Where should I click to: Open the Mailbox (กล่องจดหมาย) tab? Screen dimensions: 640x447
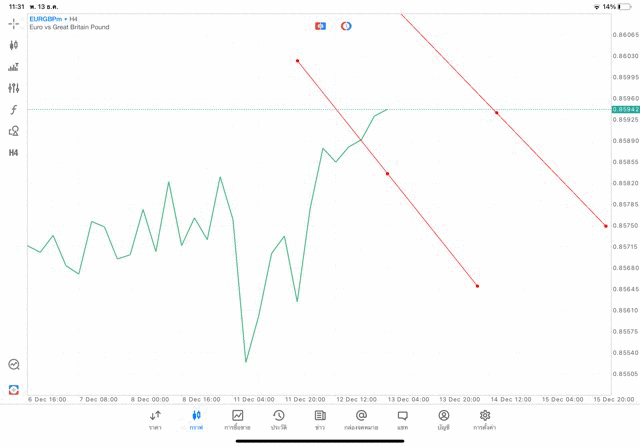[x=361, y=420]
